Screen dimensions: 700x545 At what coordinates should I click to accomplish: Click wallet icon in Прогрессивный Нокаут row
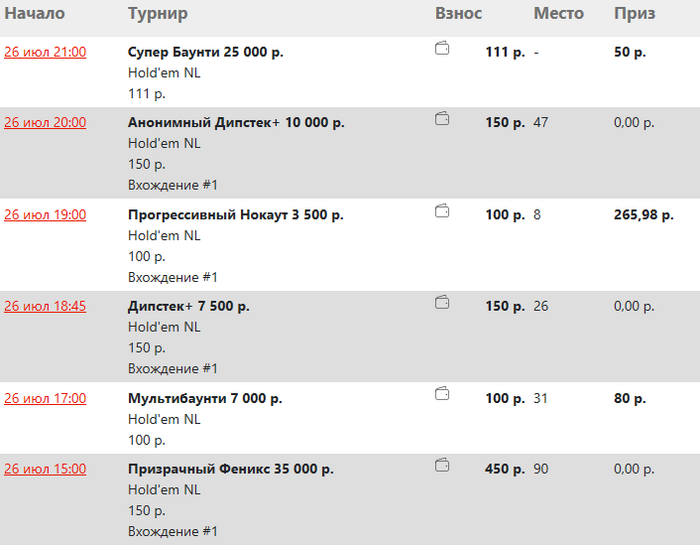click(442, 211)
